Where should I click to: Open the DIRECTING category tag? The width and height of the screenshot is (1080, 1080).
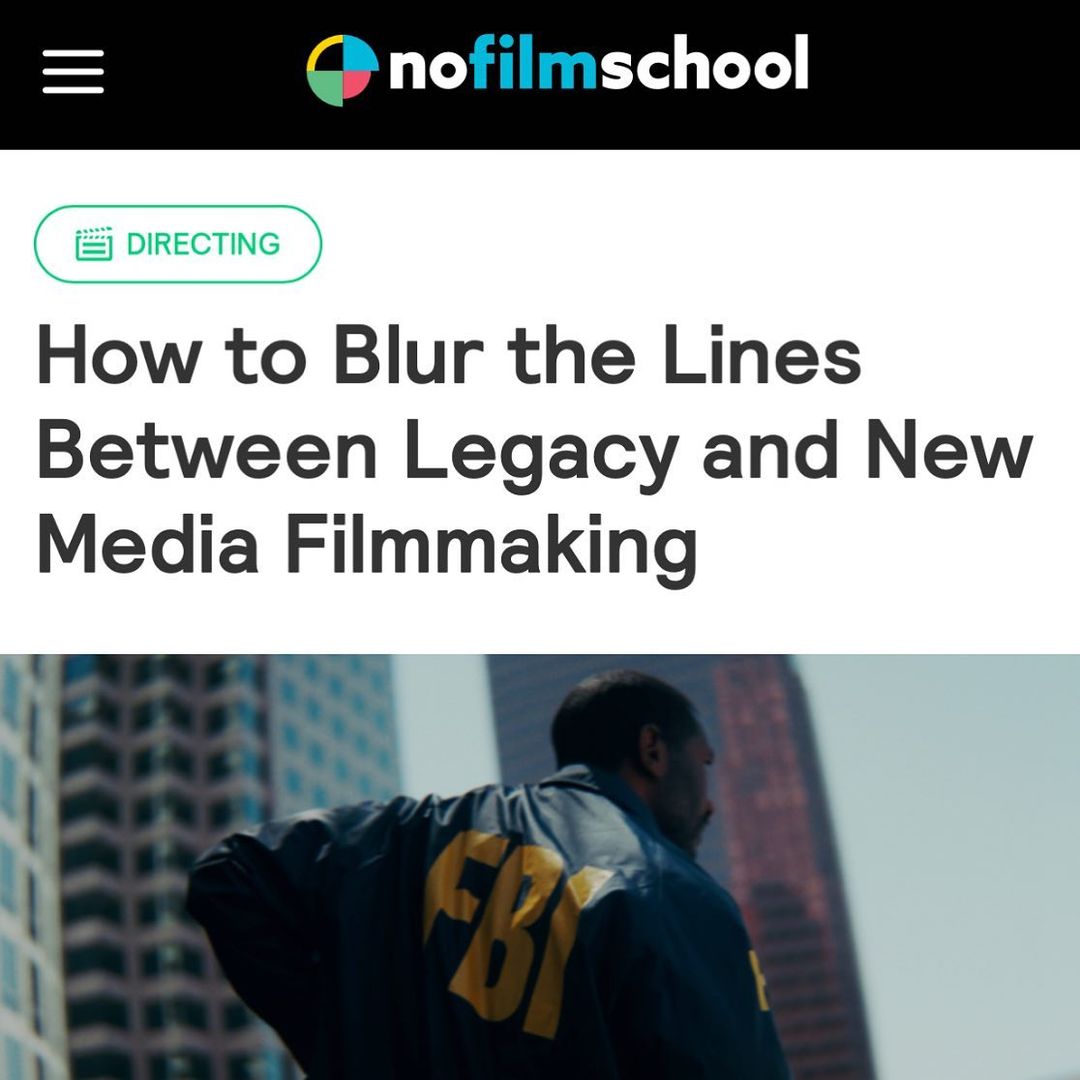[x=178, y=244]
